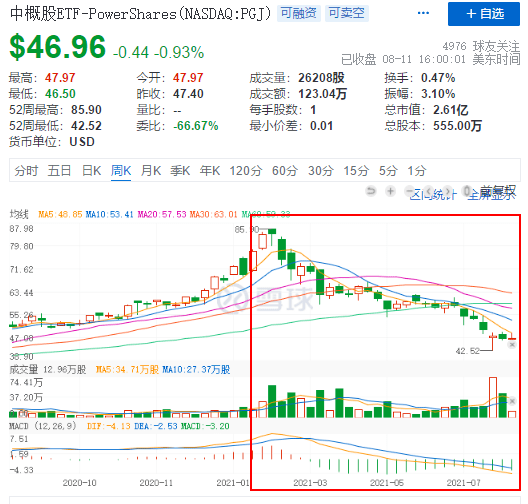Click the 委比 -66.67% value

click(x=196, y=126)
